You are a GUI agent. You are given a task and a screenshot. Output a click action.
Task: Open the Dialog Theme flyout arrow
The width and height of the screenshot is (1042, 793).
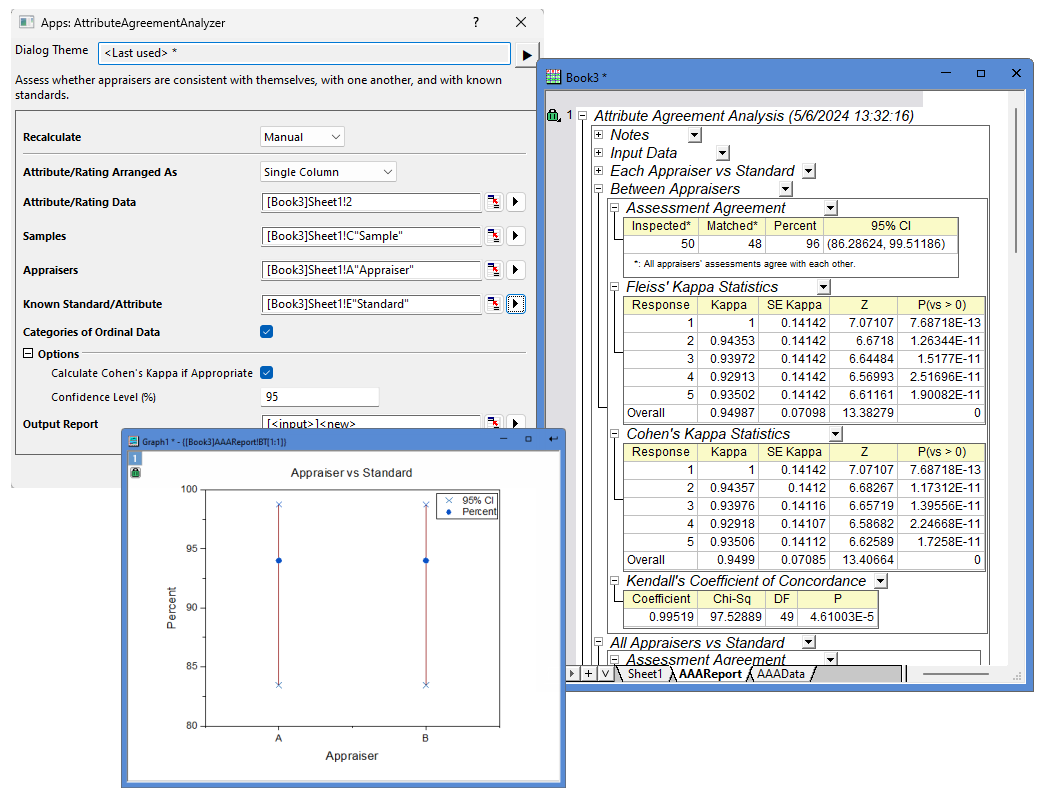tap(526, 54)
